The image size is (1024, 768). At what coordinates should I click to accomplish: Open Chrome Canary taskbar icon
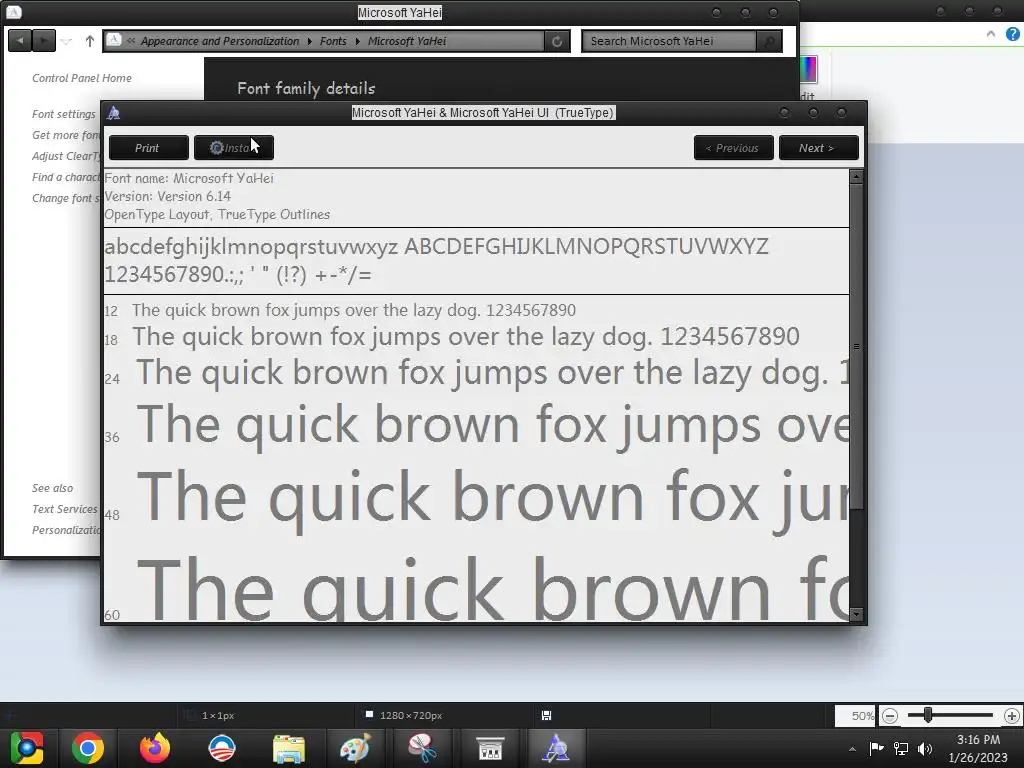click(26, 748)
